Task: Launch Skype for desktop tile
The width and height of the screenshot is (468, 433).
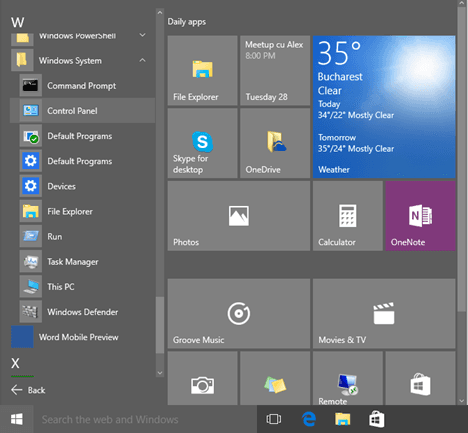Action: click(202, 143)
